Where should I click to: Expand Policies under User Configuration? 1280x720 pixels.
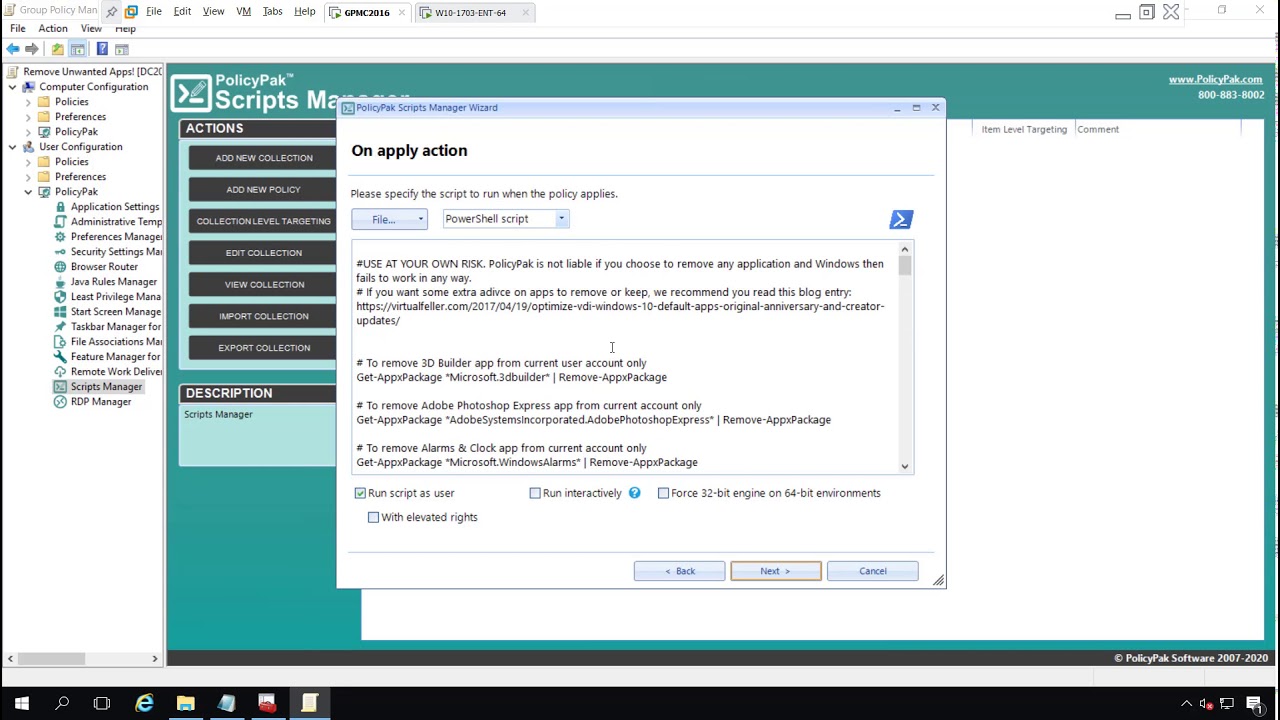(x=28, y=162)
